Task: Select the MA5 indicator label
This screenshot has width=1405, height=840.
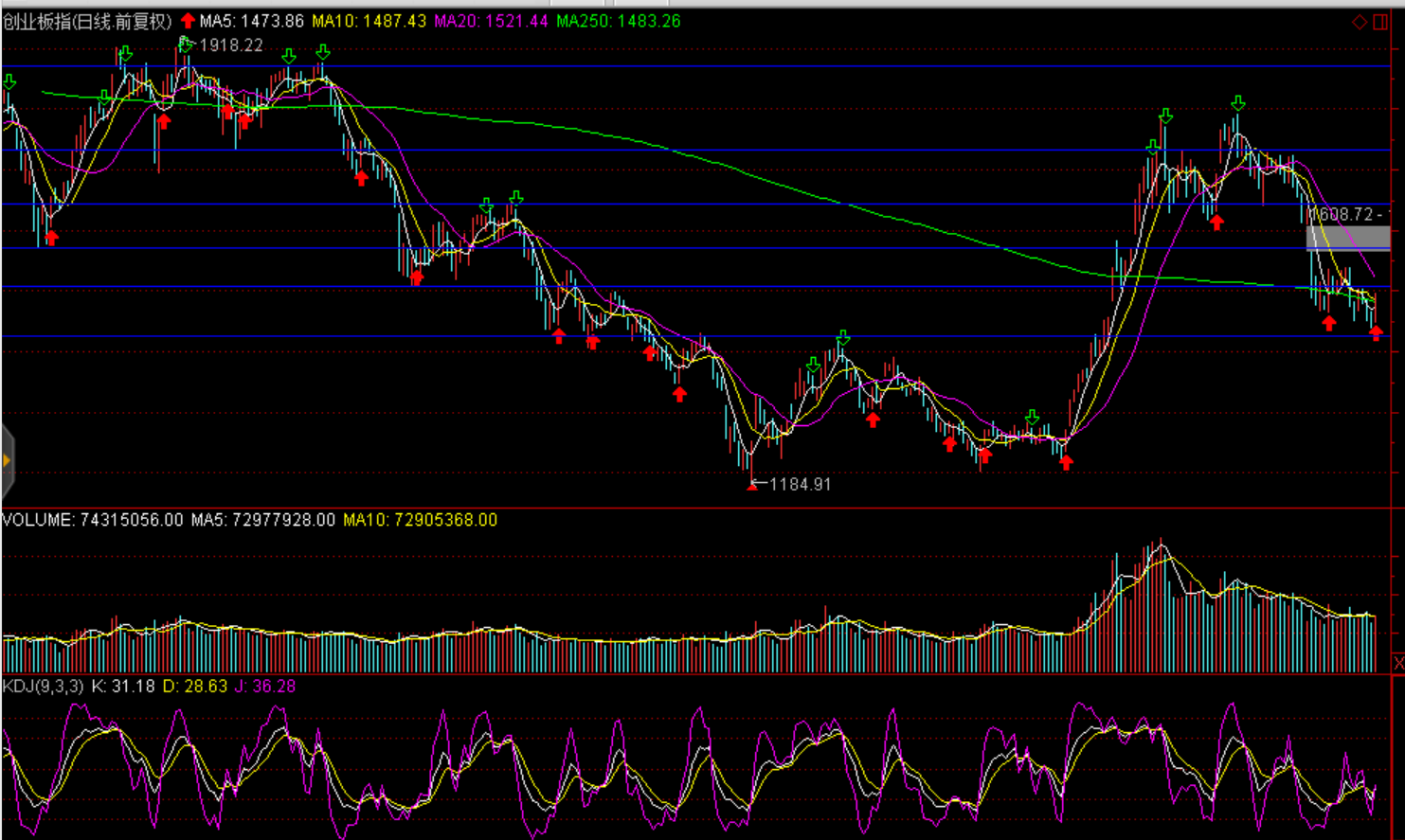Action: point(252,21)
